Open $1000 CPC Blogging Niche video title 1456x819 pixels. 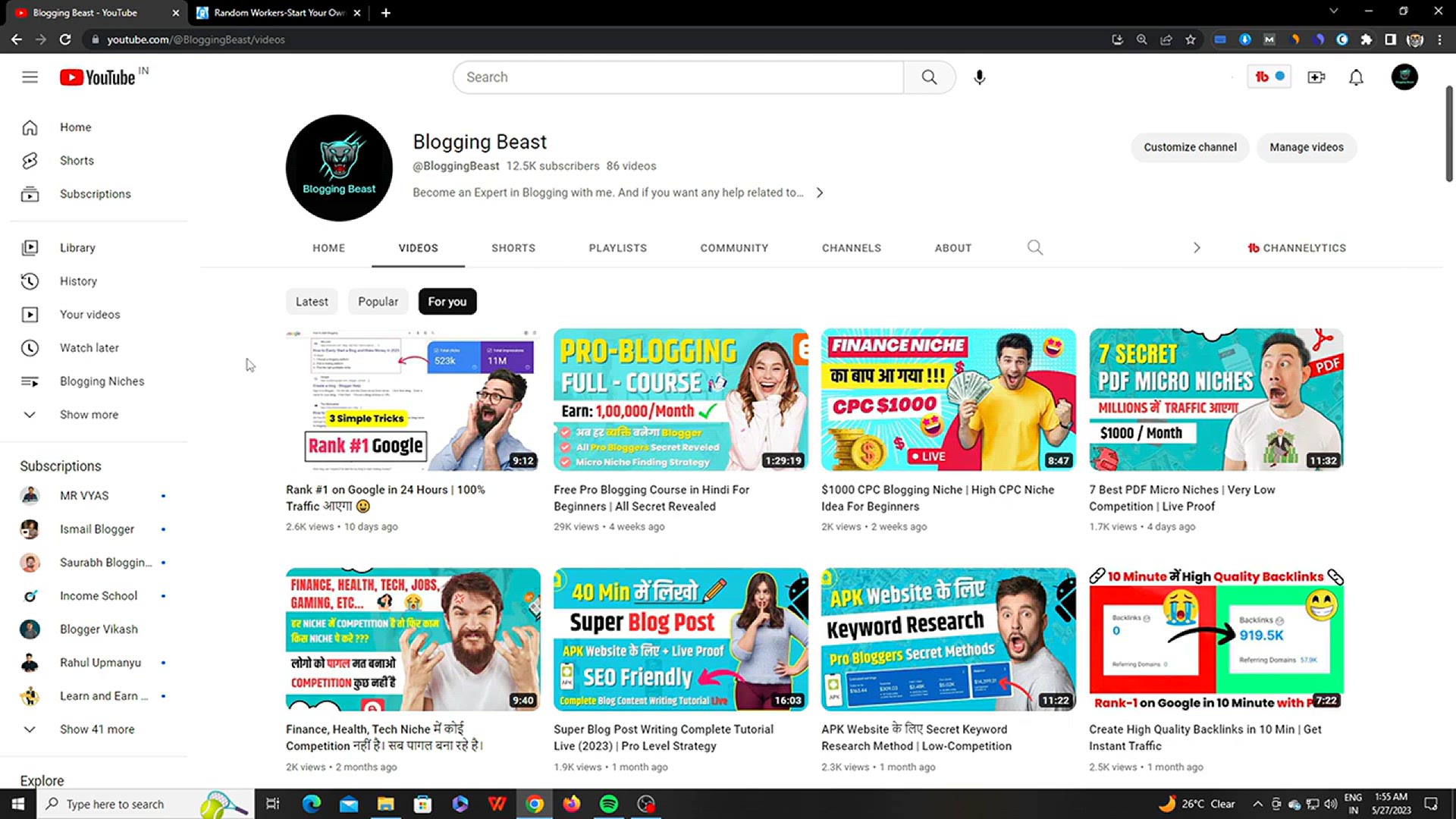click(x=938, y=498)
